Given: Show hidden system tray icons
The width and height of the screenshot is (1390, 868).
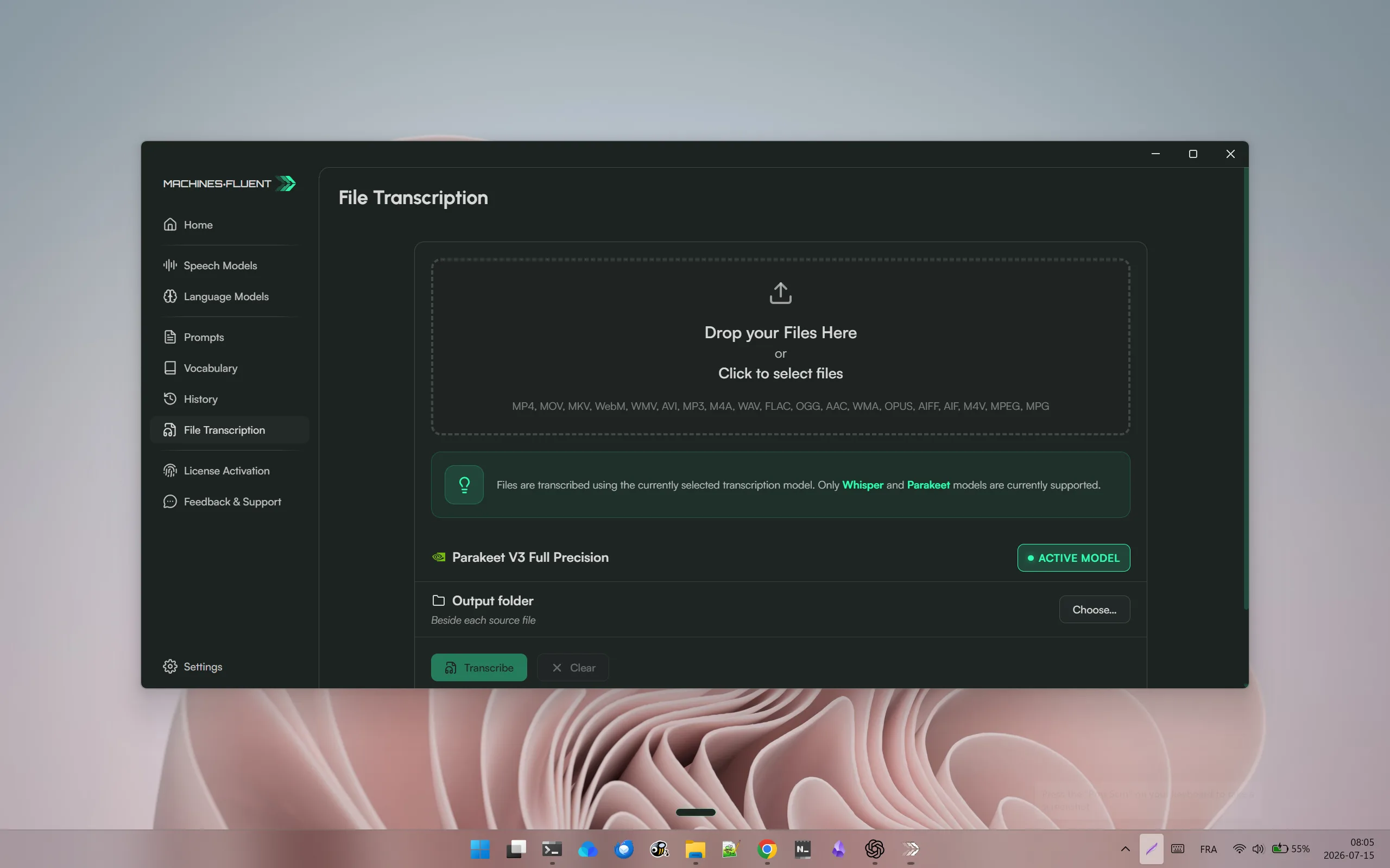Looking at the screenshot, I should (1124, 849).
